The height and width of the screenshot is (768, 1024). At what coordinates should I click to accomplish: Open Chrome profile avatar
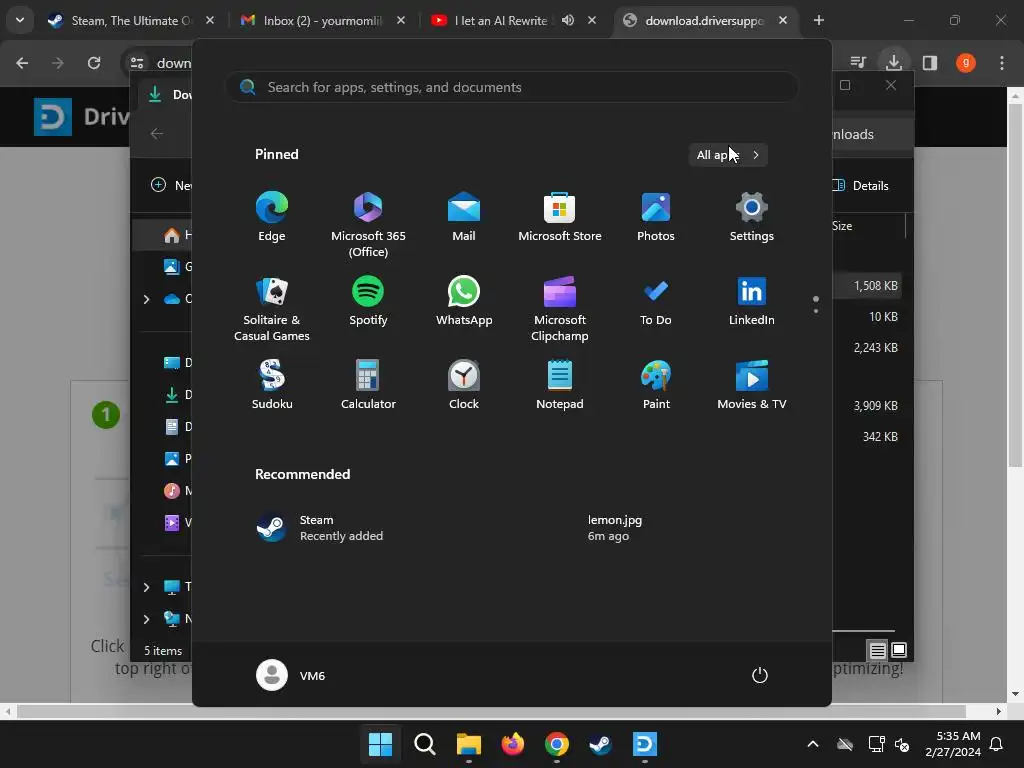tap(966, 63)
